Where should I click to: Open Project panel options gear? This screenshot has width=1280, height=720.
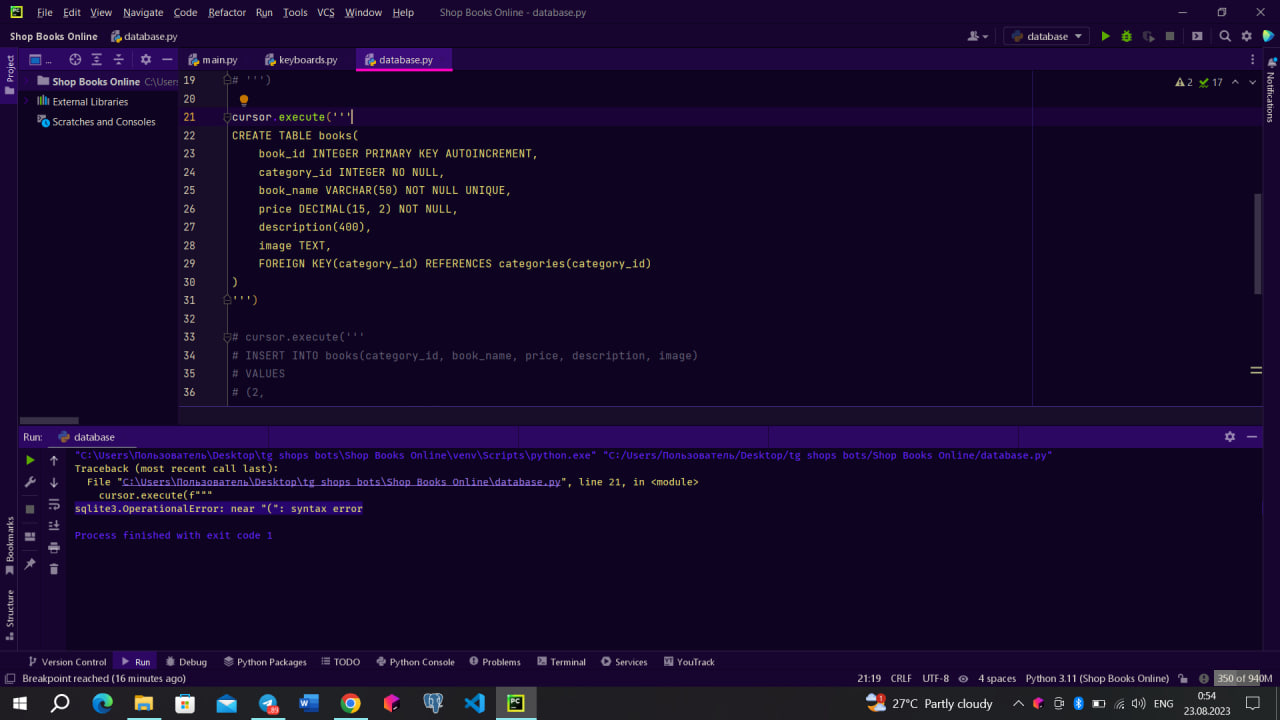pyautogui.click(x=146, y=60)
